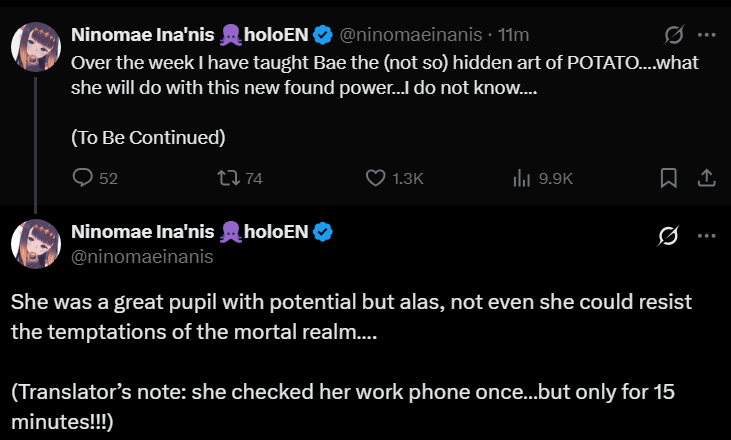The image size is (731, 440).
Task: Open the more options menu on the first tweet
Action: [x=706, y=35]
